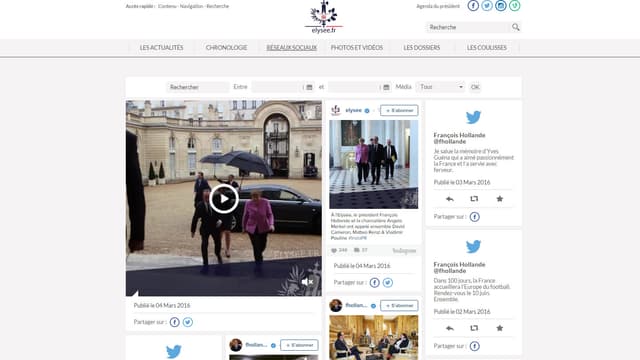Share the elysee Instagram post on Twitter

coord(388,282)
